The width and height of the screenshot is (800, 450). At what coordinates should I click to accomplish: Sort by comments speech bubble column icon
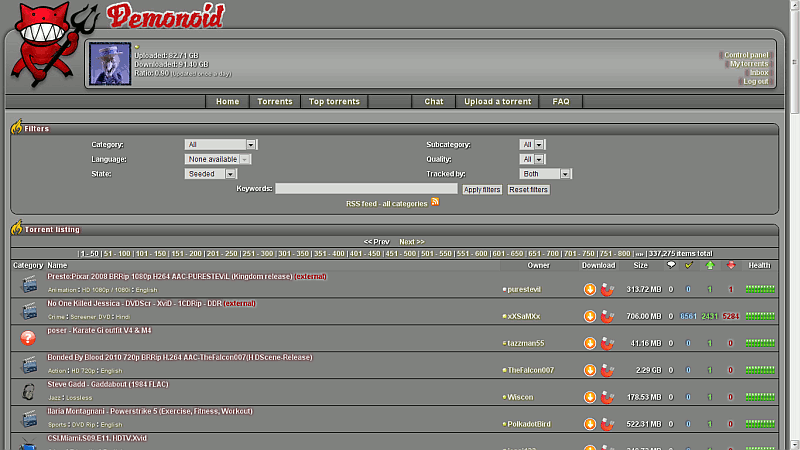(x=671, y=265)
